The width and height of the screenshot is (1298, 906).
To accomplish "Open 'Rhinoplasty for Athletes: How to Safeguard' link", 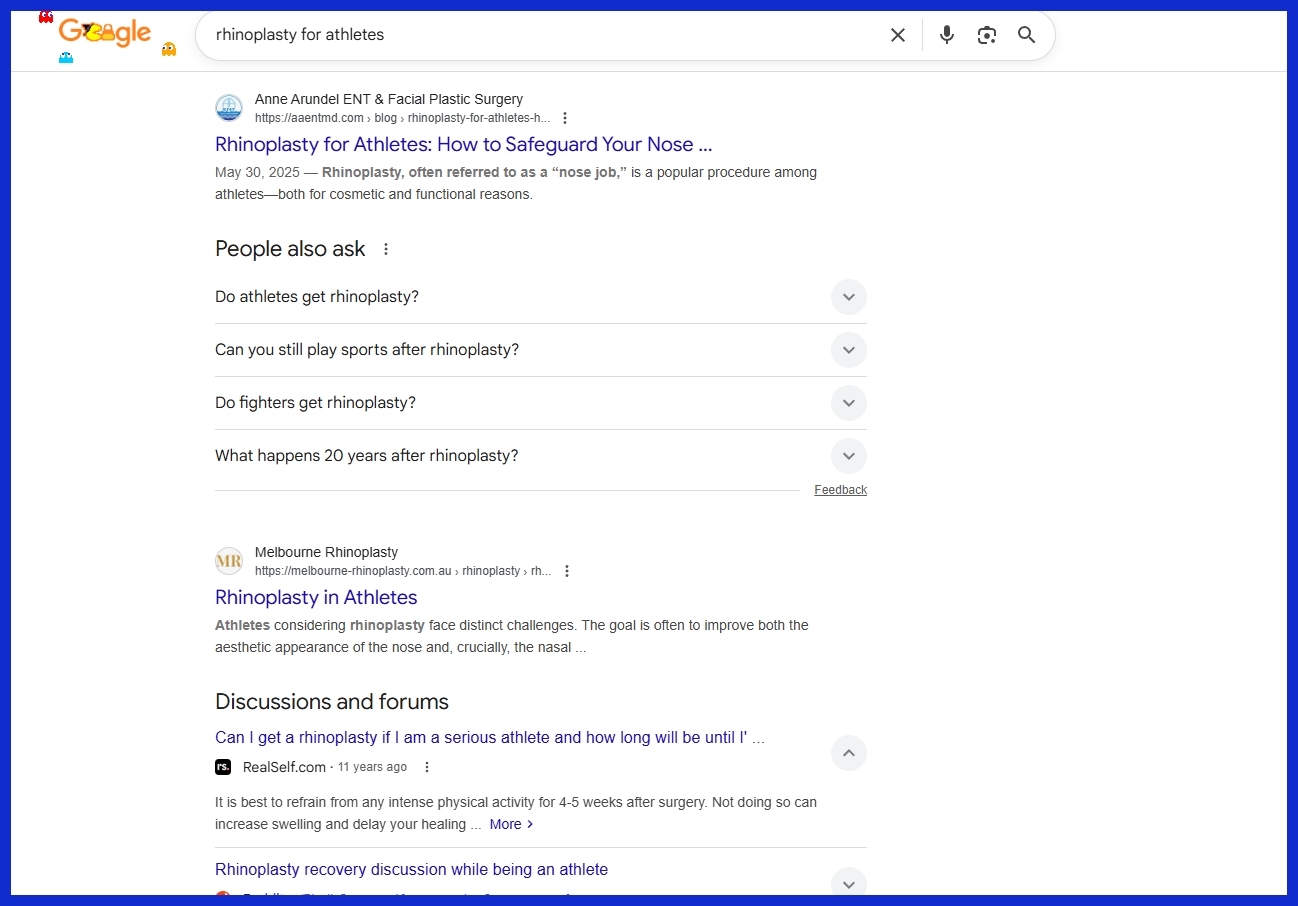I will [x=463, y=144].
